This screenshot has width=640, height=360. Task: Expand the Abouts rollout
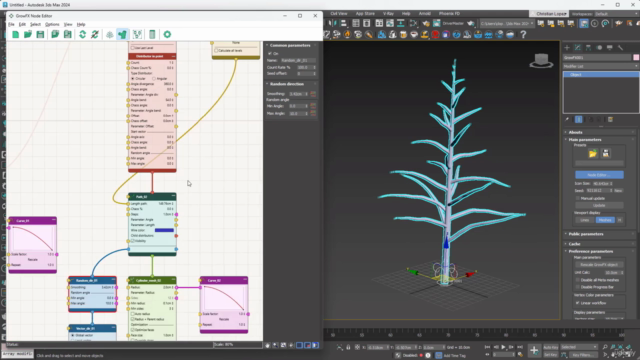(x=599, y=132)
